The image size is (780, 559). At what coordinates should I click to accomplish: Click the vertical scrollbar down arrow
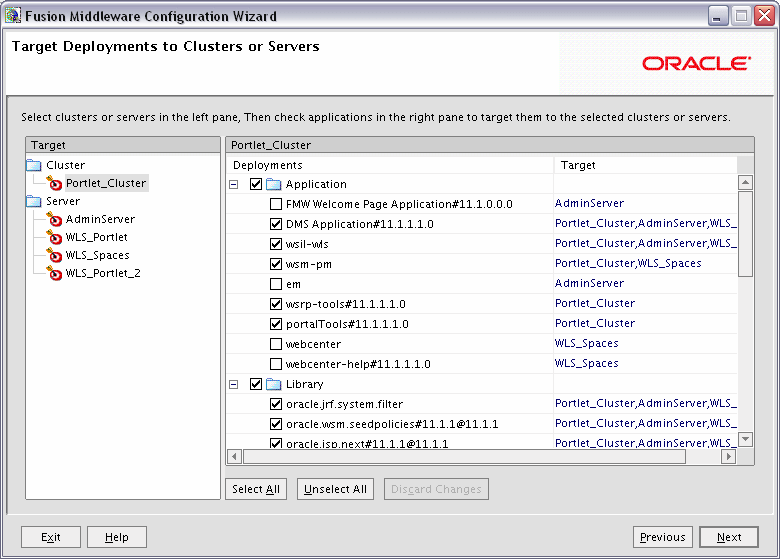point(745,439)
